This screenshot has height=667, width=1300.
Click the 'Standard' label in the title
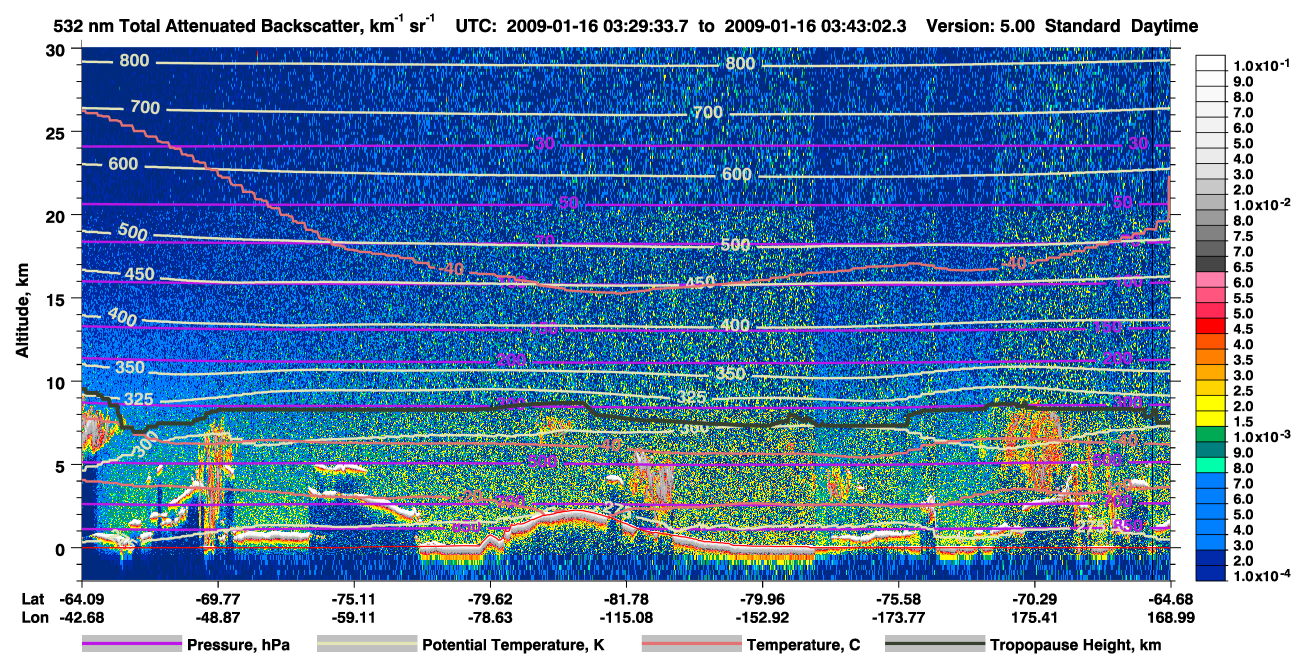point(1083,26)
